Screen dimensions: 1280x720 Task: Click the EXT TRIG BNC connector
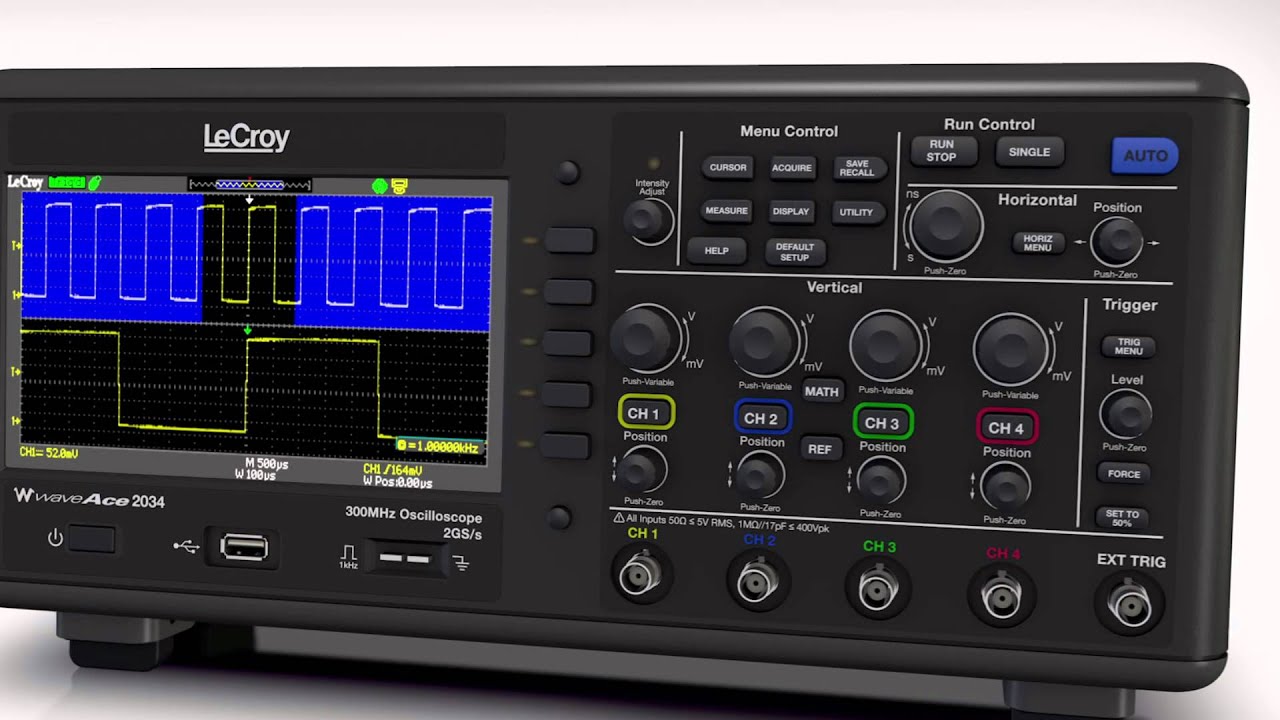tap(1131, 606)
